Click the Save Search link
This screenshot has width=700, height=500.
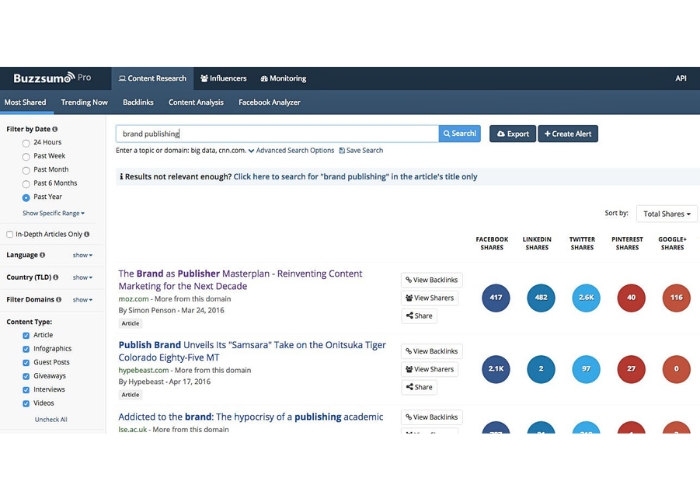point(361,150)
